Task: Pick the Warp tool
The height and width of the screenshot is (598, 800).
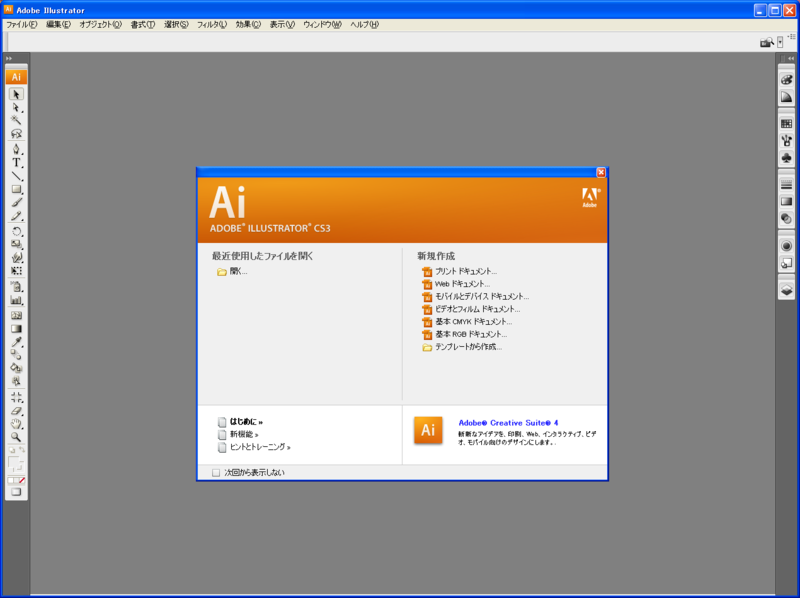Action: pyautogui.click(x=16, y=258)
